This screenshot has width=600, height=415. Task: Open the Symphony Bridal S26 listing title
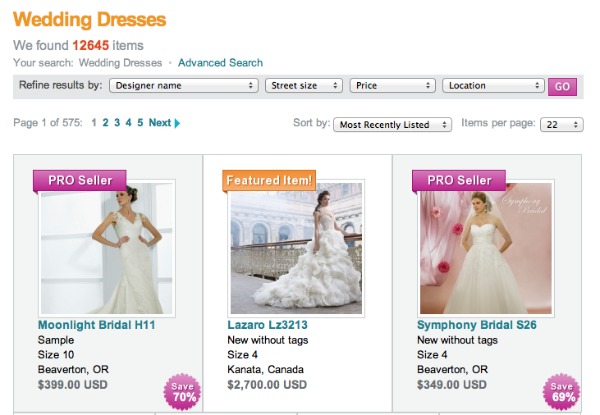click(x=477, y=325)
